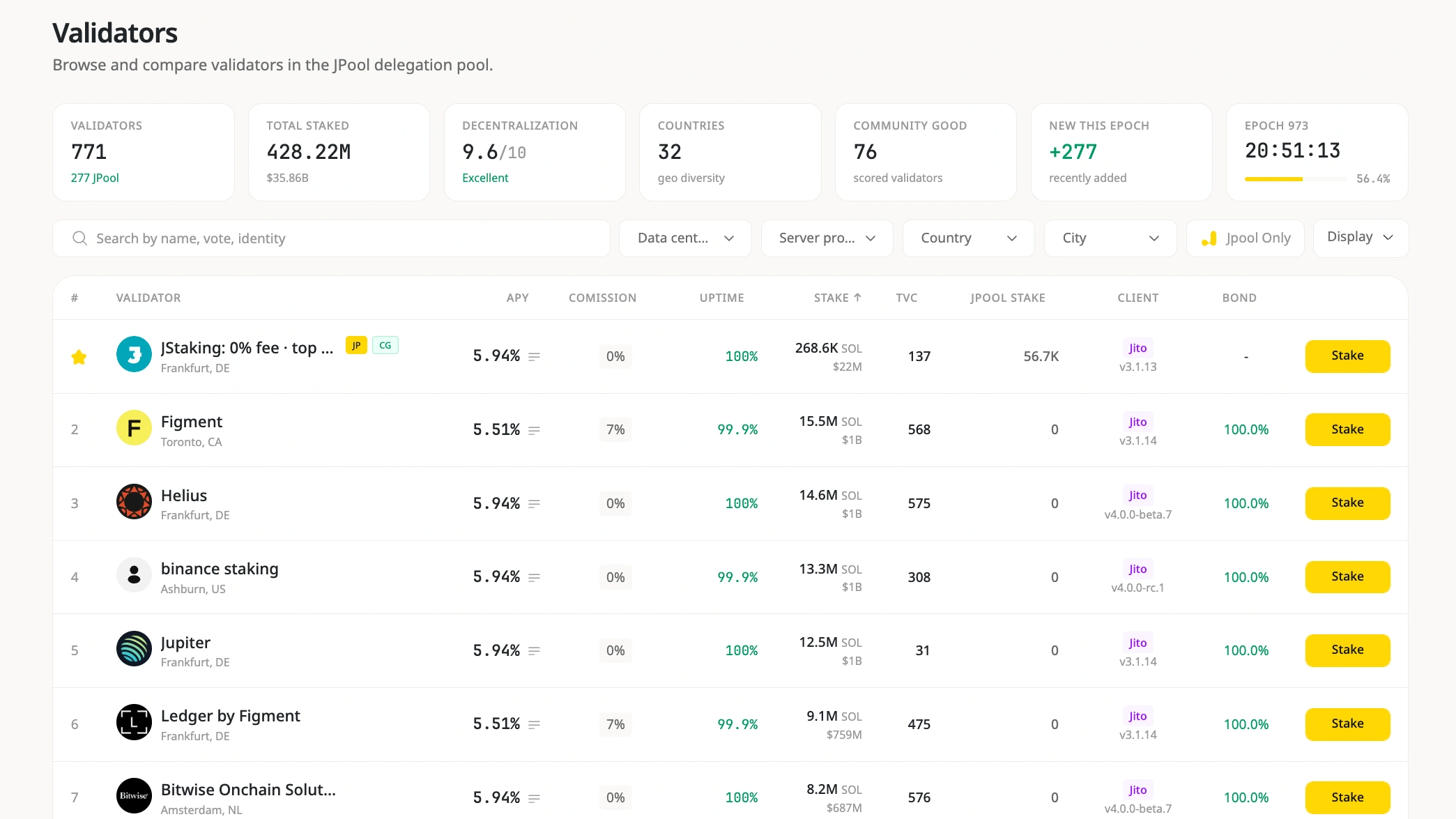The width and height of the screenshot is (1456, 819).
Task: Click the JP badge on JStaking
Action: click(x=356, y=345)
